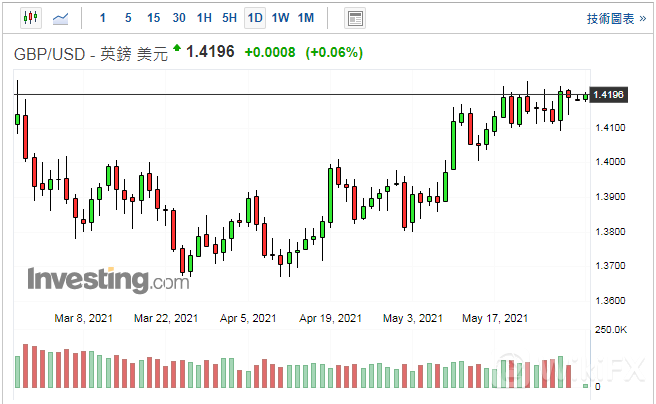Switch chart to 1H timeframe
Image resolution: width=656 pixels, height=404 pixels.
click(x=204, y=18)
